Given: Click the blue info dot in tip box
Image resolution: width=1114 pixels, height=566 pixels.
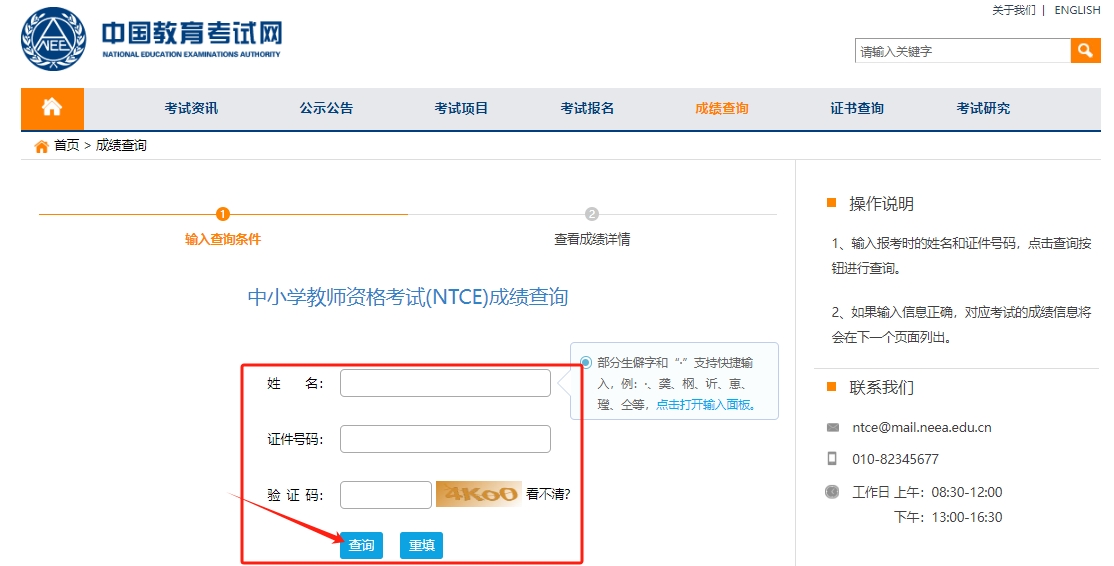Looking at the screenshot, I should (x=585, y=362).
